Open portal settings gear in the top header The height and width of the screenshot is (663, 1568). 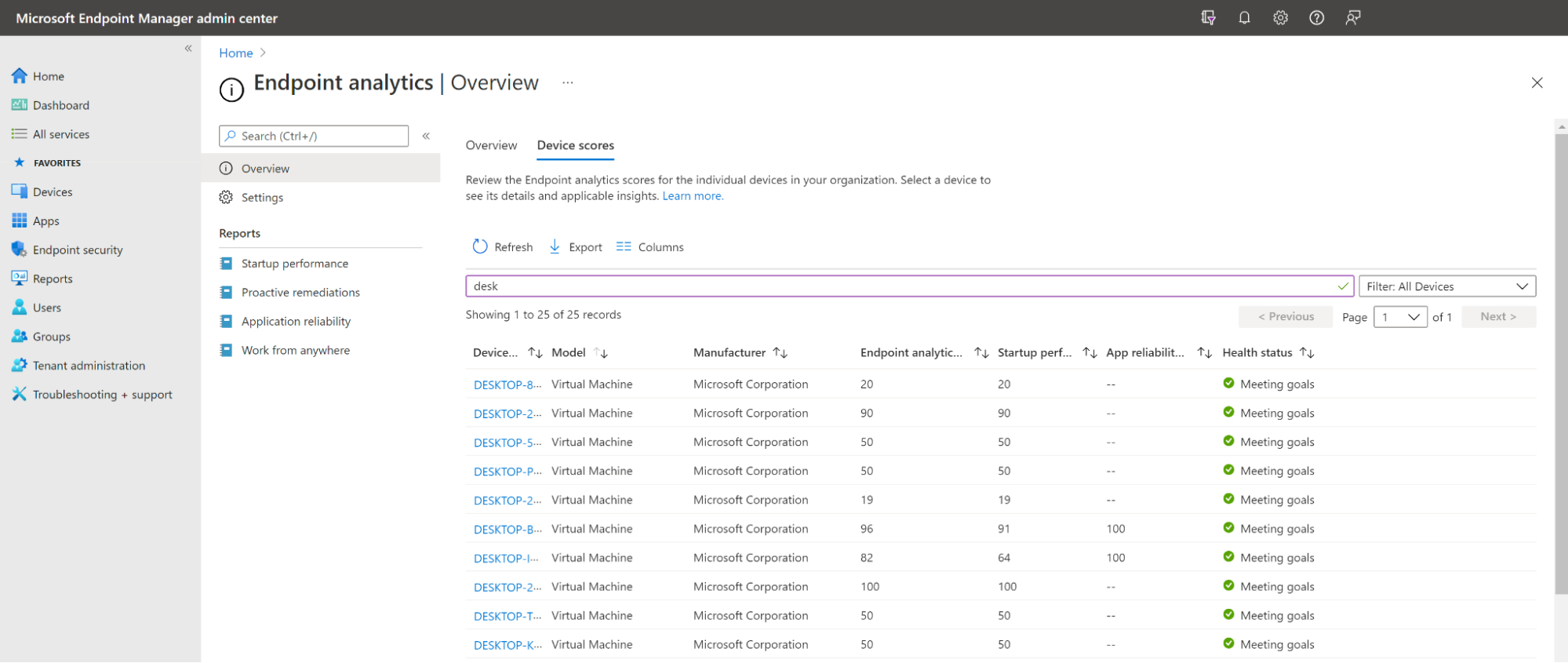tap(1280, 18)
